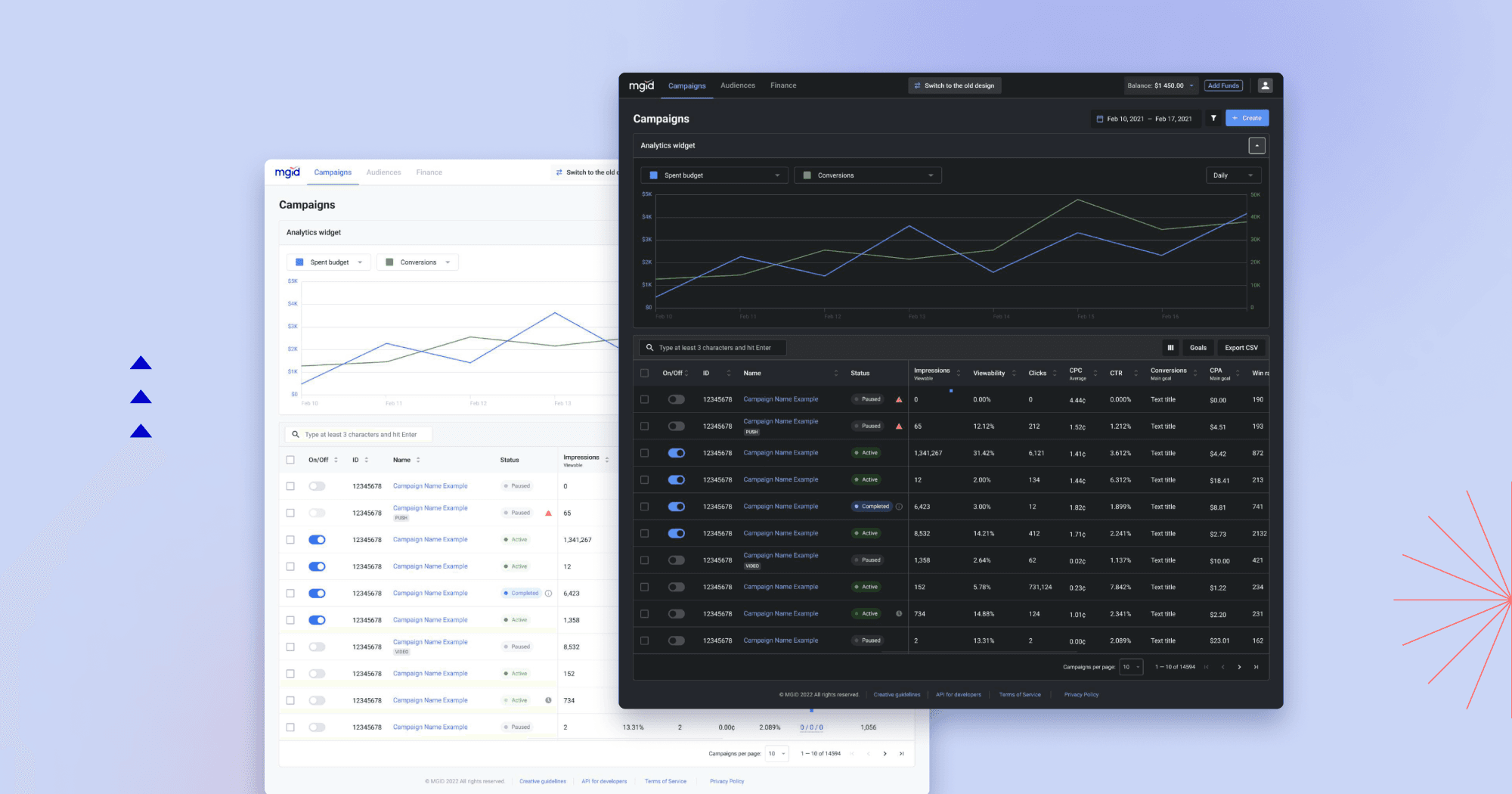The width and height of the screenshot is (1512, 794).
Task: Go to last page with skip-to-end arrow
Action: pos(1256,667)
